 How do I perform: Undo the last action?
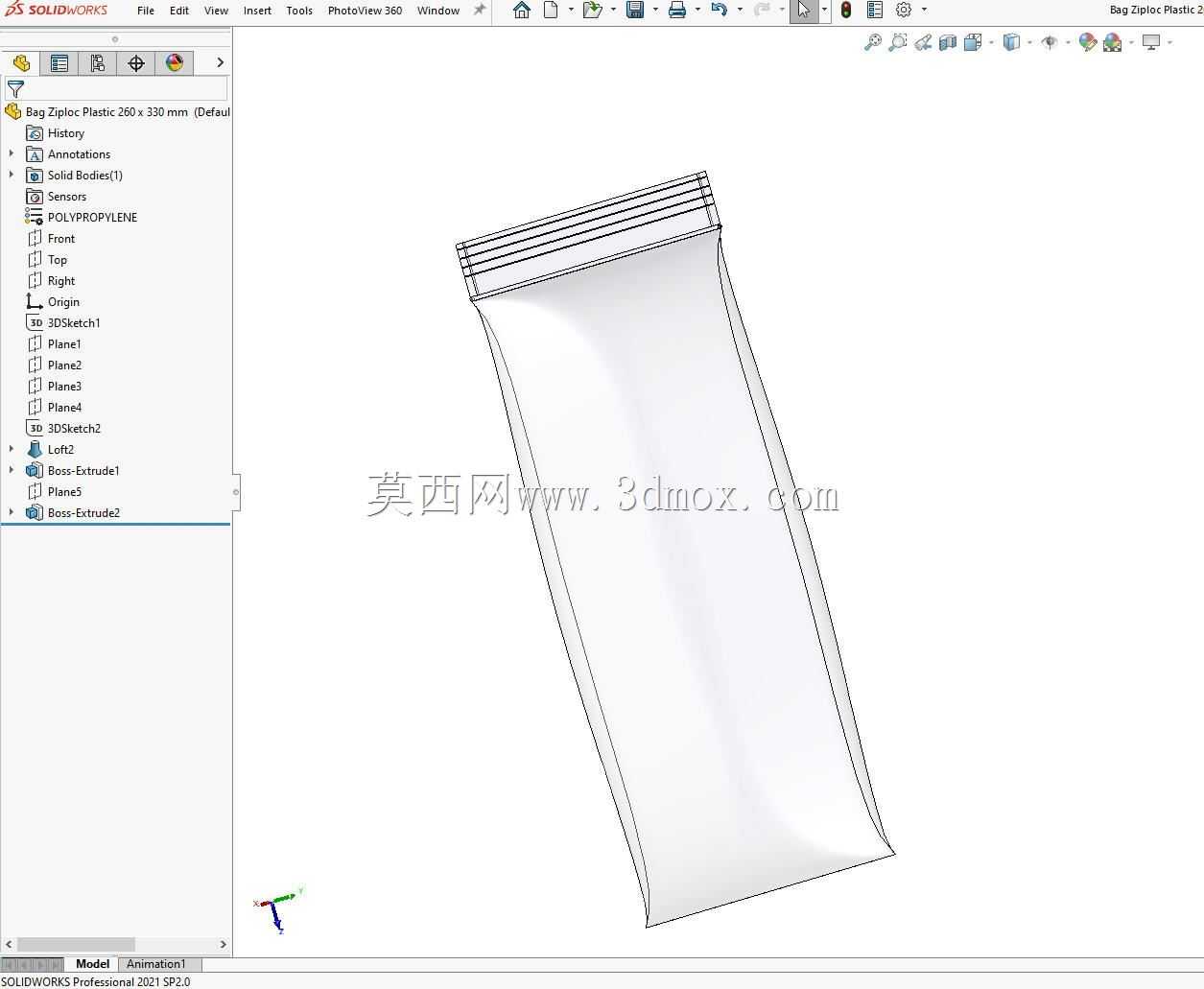tap(720, 11)
